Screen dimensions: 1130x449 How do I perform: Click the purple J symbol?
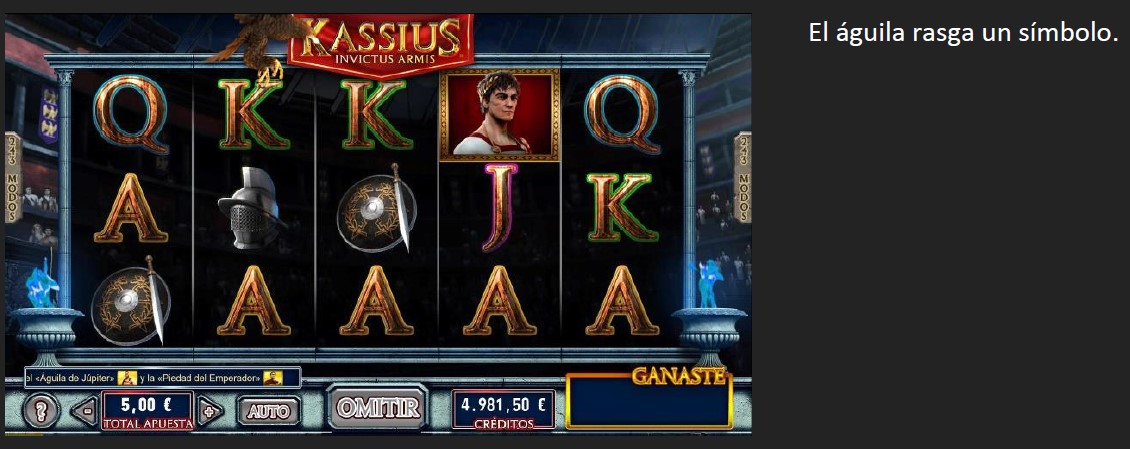tap(500, 207)
